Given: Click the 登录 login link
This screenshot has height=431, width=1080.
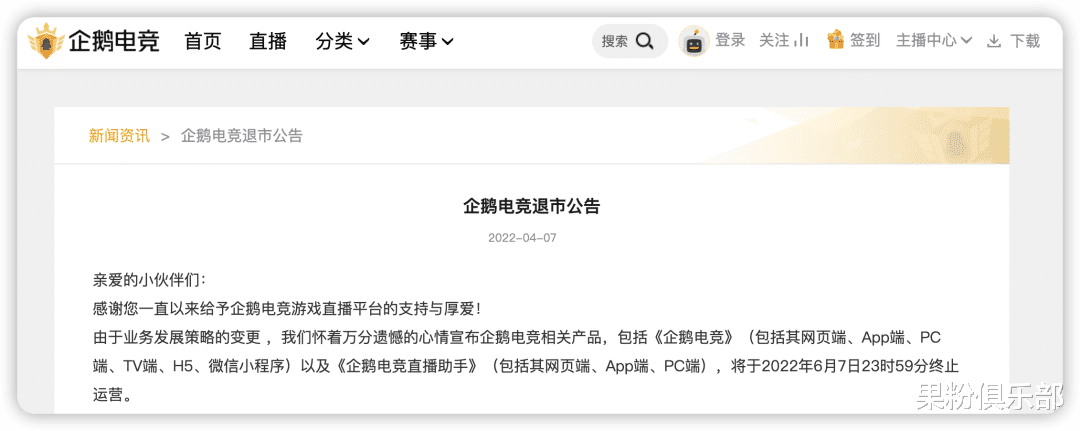Looking at the screenshot, I should click(730, 41).
